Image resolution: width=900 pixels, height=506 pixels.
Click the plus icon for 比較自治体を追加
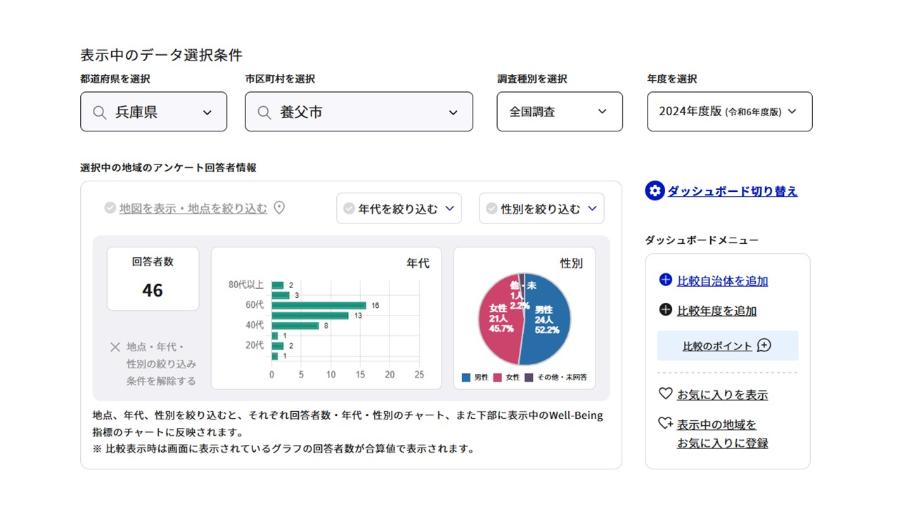[x=666, y=281]
